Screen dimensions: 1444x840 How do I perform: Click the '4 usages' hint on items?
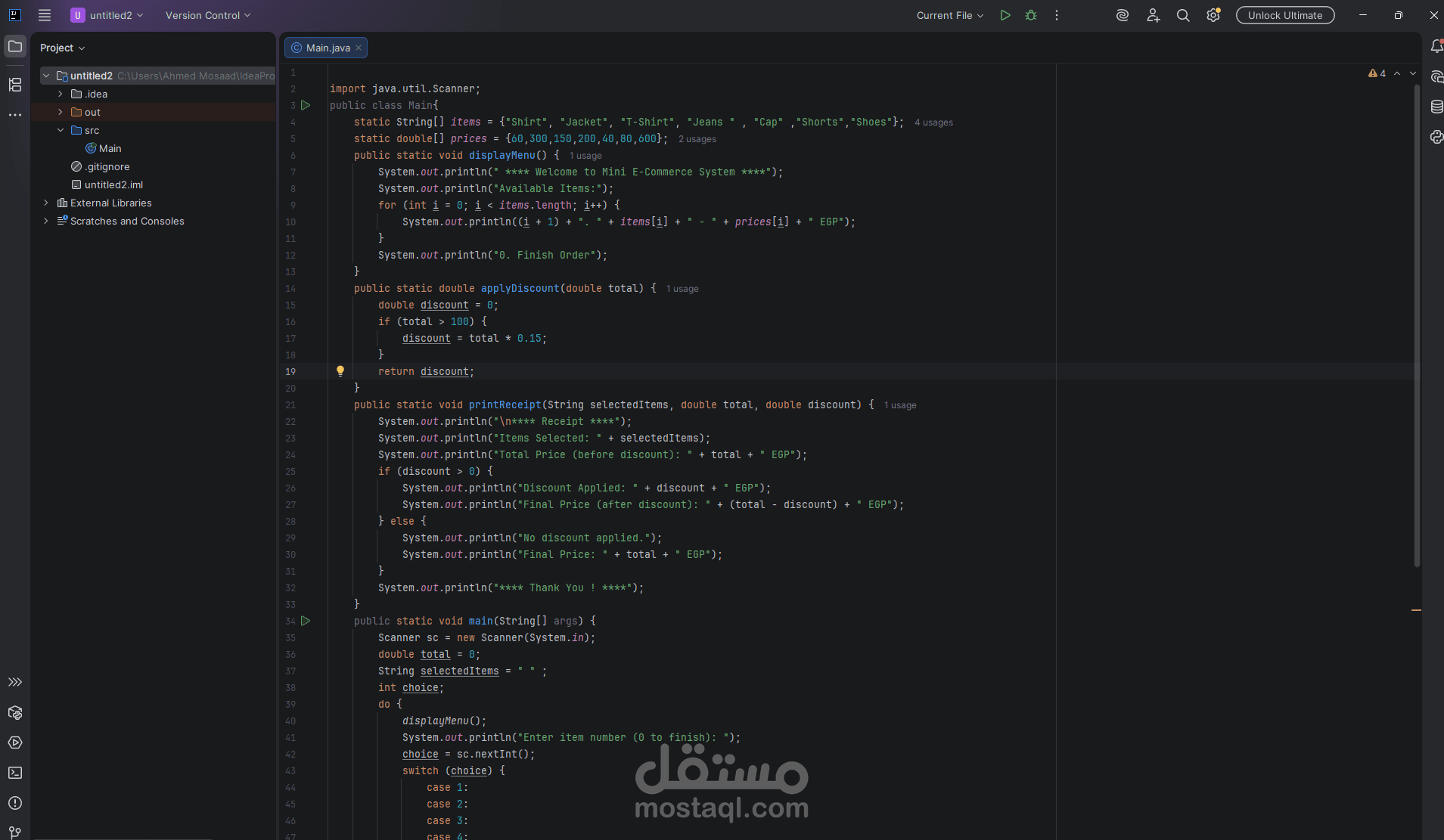(x=933, y=122)
